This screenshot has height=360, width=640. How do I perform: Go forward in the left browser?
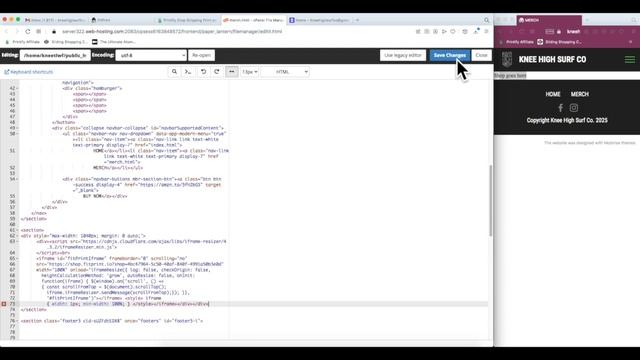[17, 31]
